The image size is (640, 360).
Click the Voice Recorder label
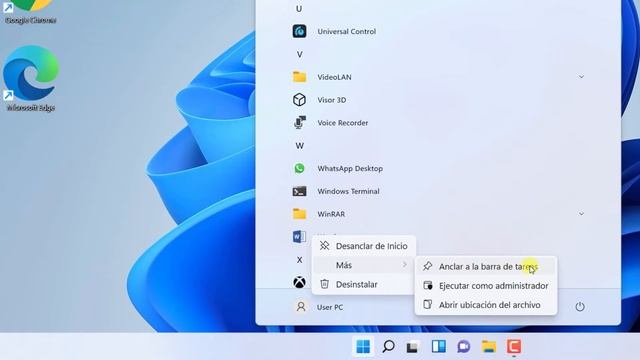tap(343, 123)
